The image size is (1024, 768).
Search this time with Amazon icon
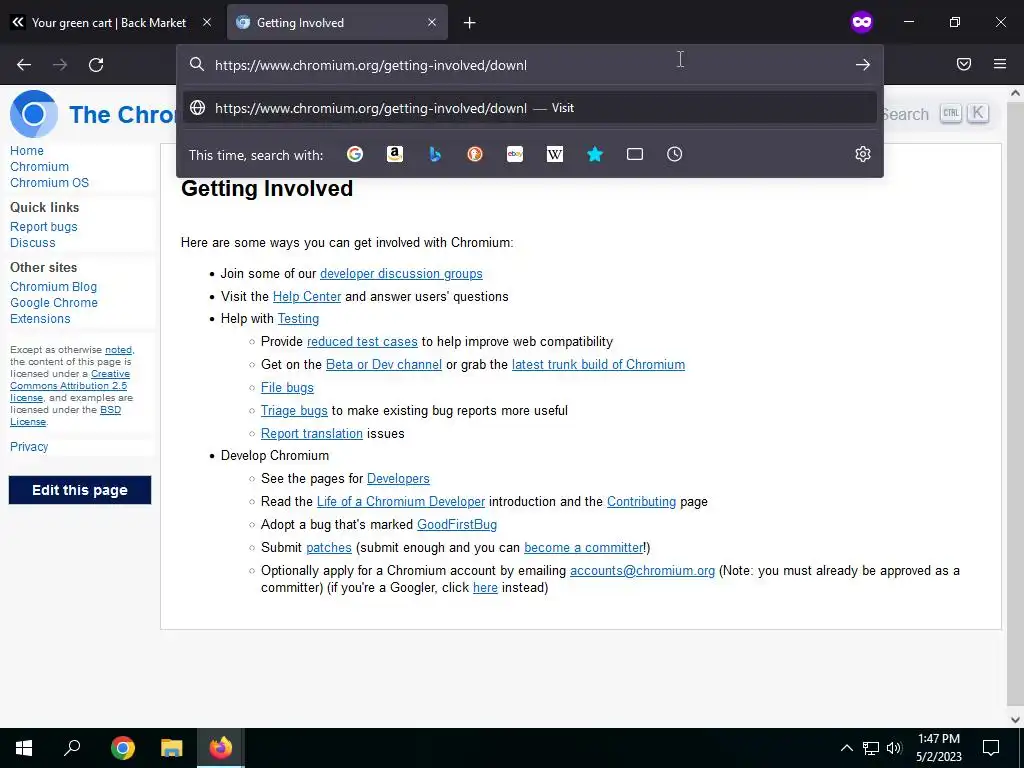click(394, 154)
